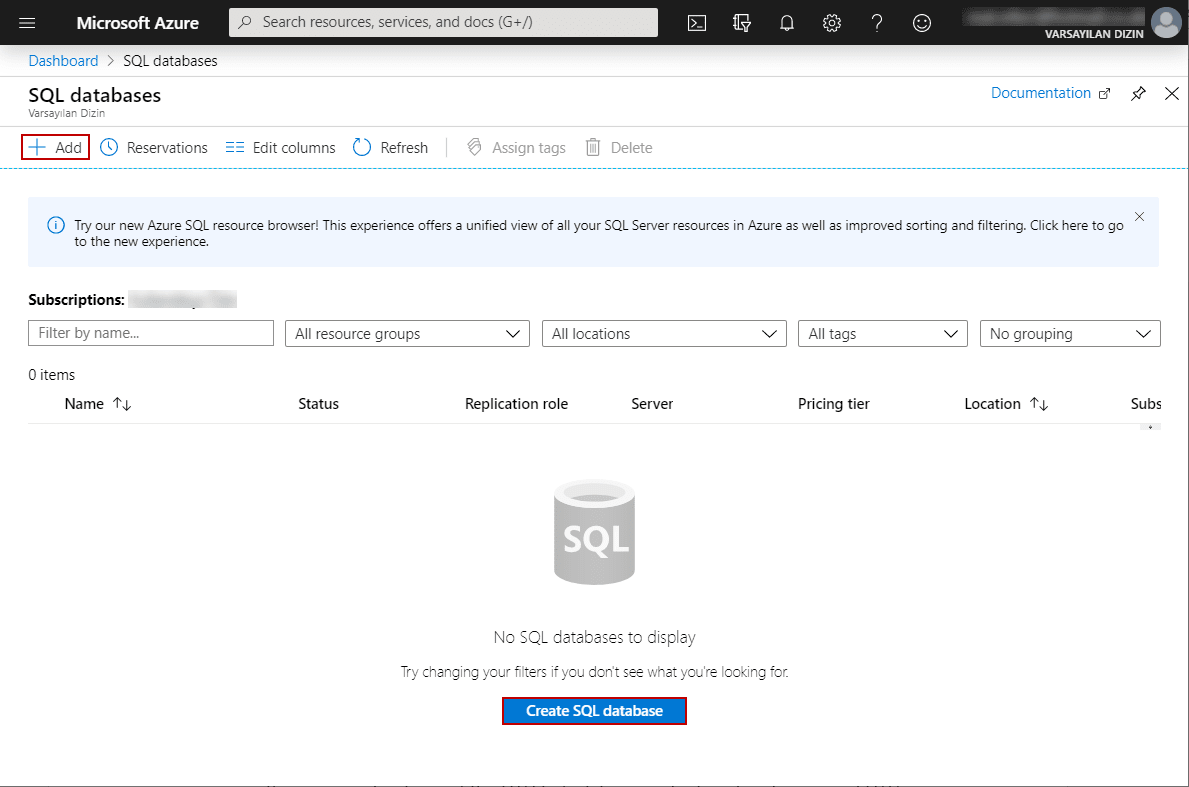Click the Status column header
This screenshot has width=1189, height=787.
pos(318,404)
